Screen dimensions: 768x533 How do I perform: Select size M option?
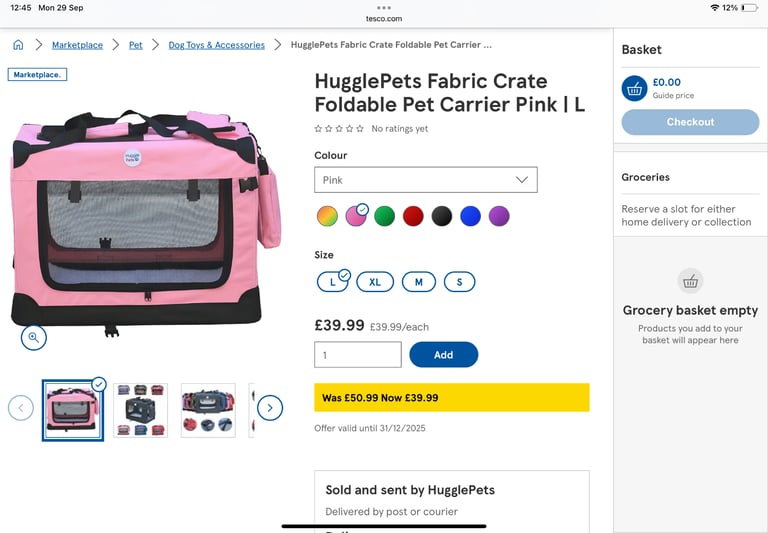pos(419,282)
